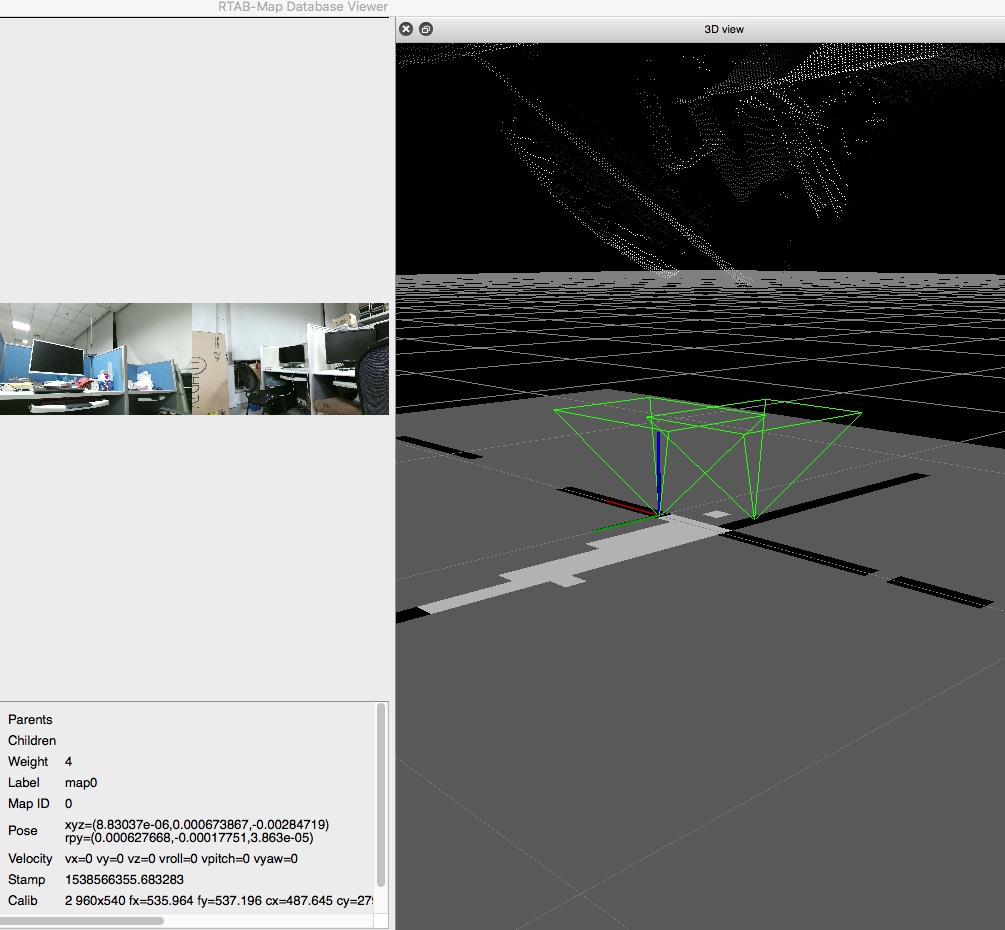The height and width of the screenshot is (930, 1005).
Task: Click the office camera image thumbnail
Action: click(194, 358)
